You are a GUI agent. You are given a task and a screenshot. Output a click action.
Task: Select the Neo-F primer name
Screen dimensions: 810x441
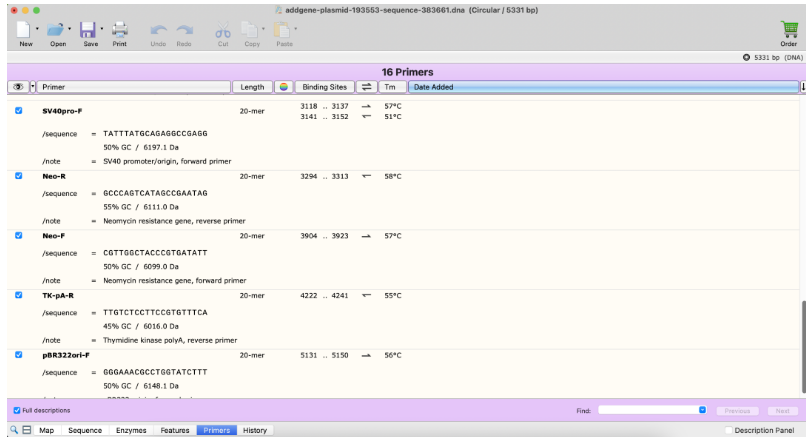click(x=54, y=236)
